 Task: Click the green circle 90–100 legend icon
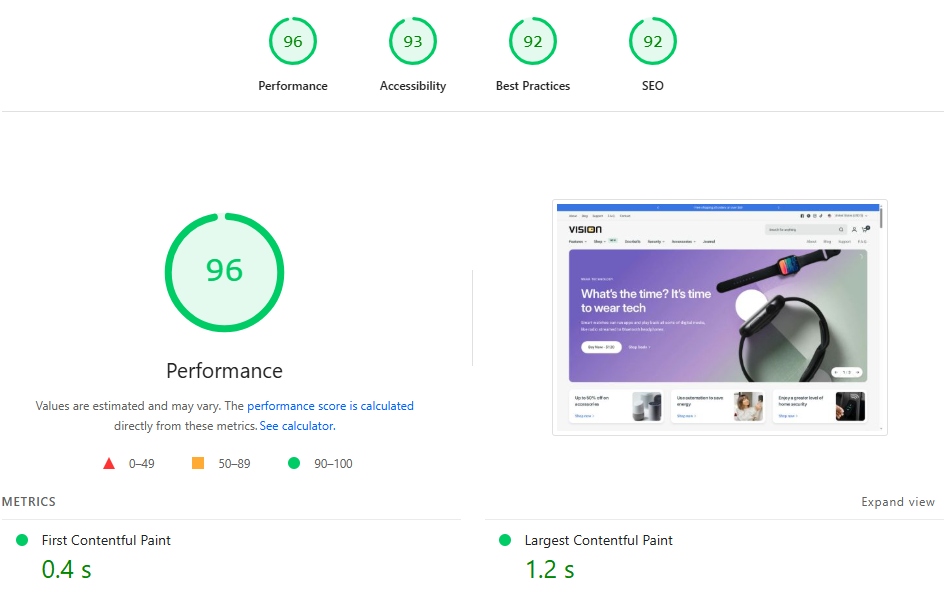(294, 463)
